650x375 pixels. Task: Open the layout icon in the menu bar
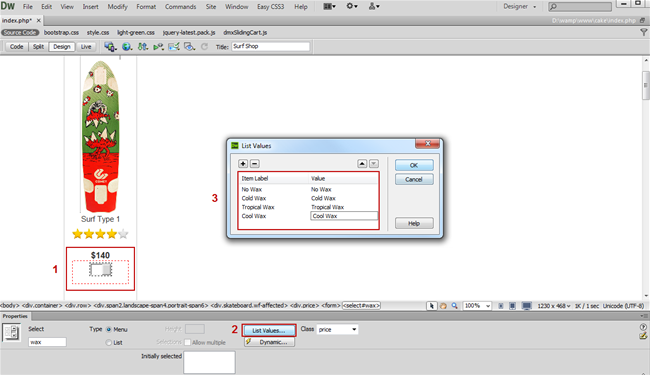pyautogui.click(x=330, y=6)
